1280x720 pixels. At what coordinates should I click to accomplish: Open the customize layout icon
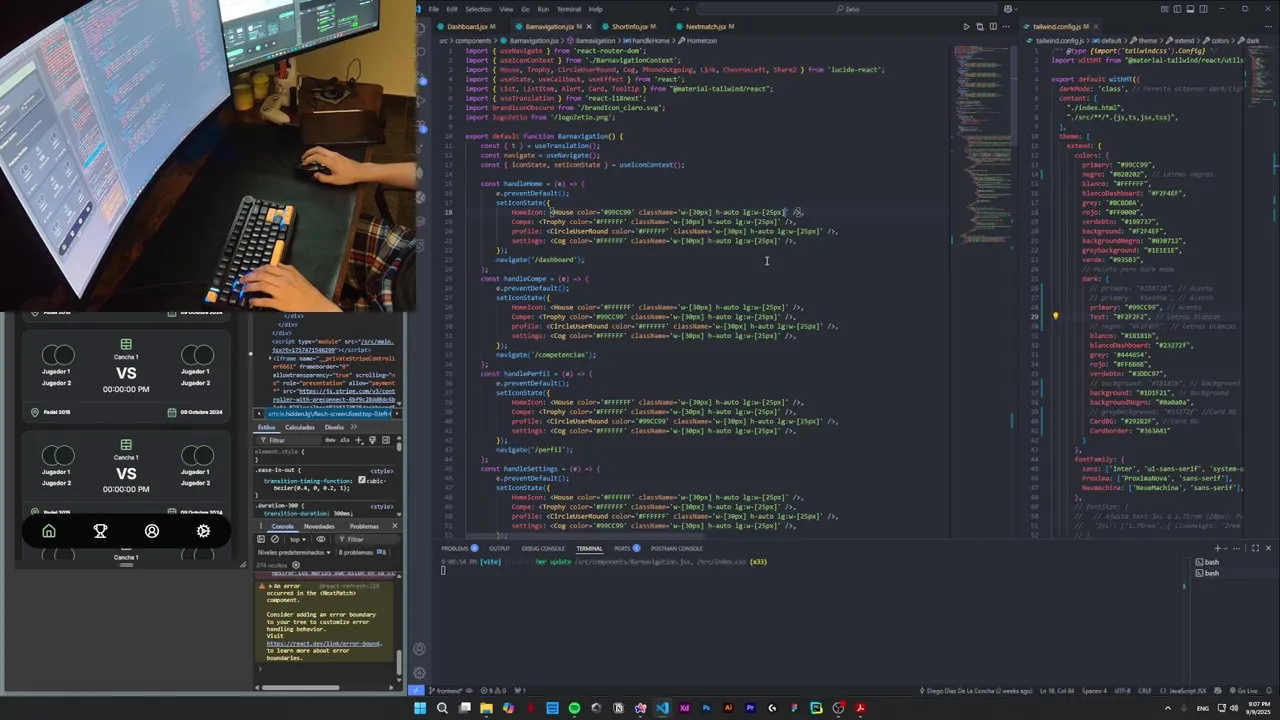click(1165, 9)
